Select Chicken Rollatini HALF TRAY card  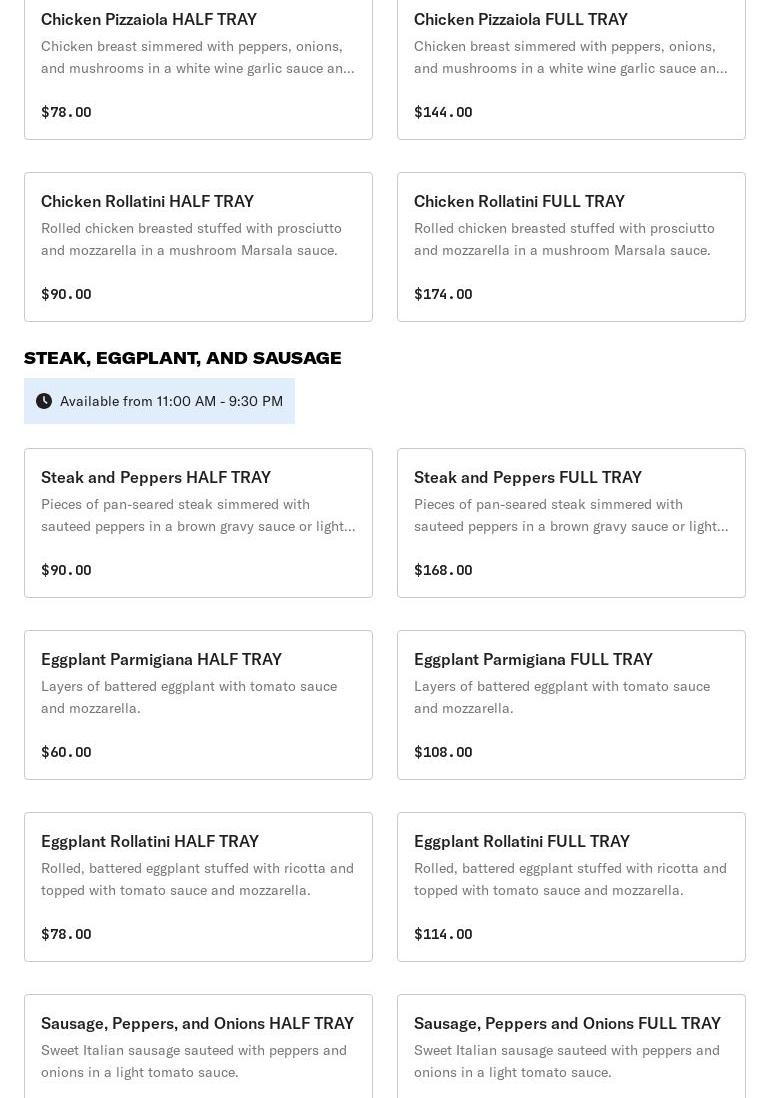click(x=198, y=246)
